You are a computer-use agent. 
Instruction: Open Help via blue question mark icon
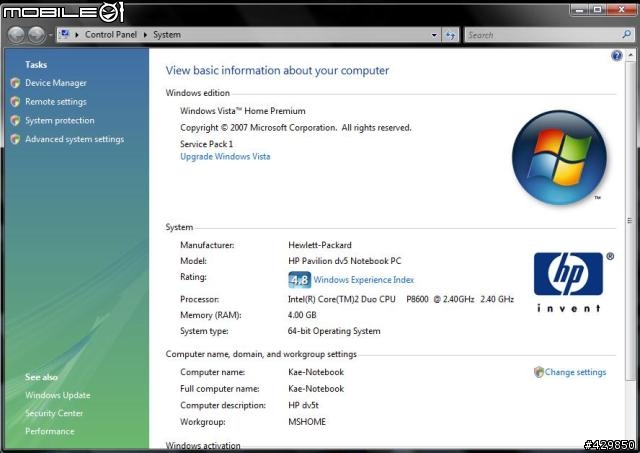coord(616,56)
